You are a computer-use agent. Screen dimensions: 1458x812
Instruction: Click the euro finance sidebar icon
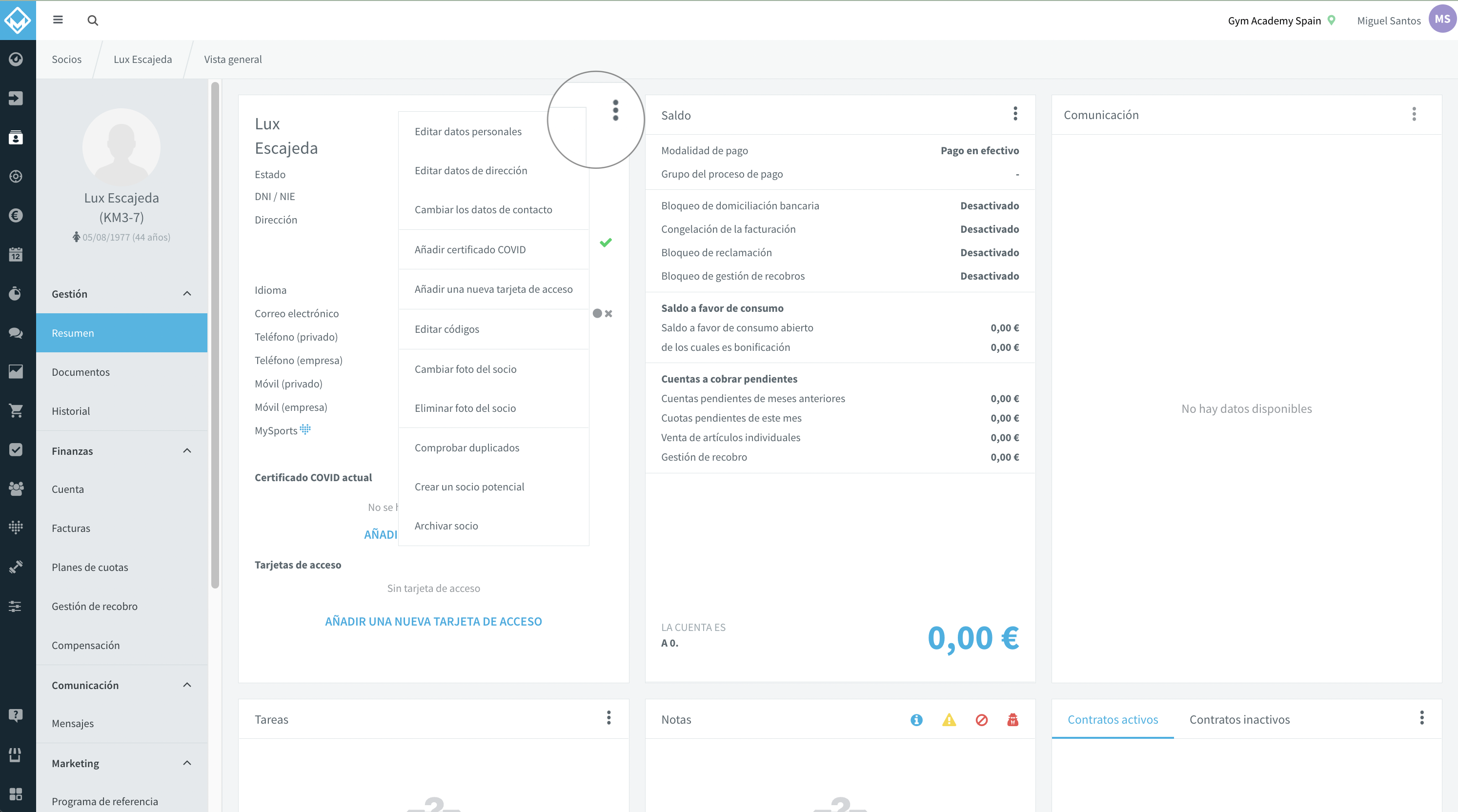(16, 215)
